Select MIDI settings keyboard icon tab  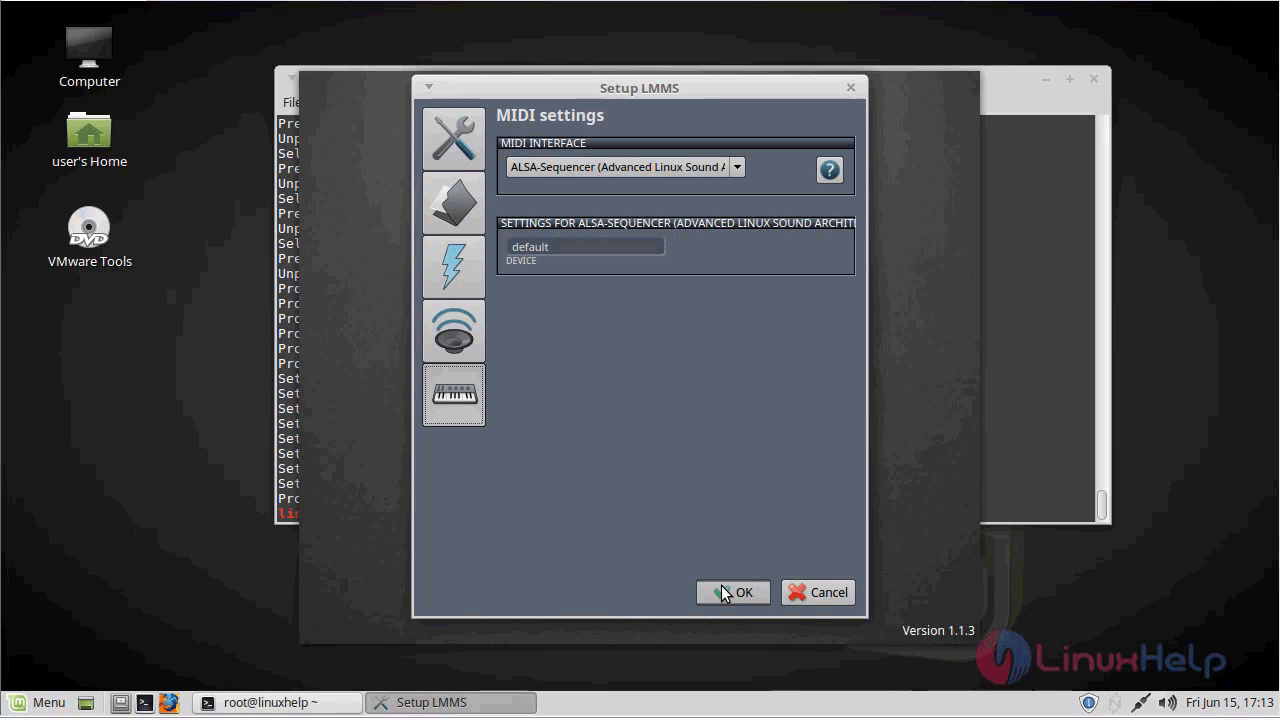coord(454,395)
